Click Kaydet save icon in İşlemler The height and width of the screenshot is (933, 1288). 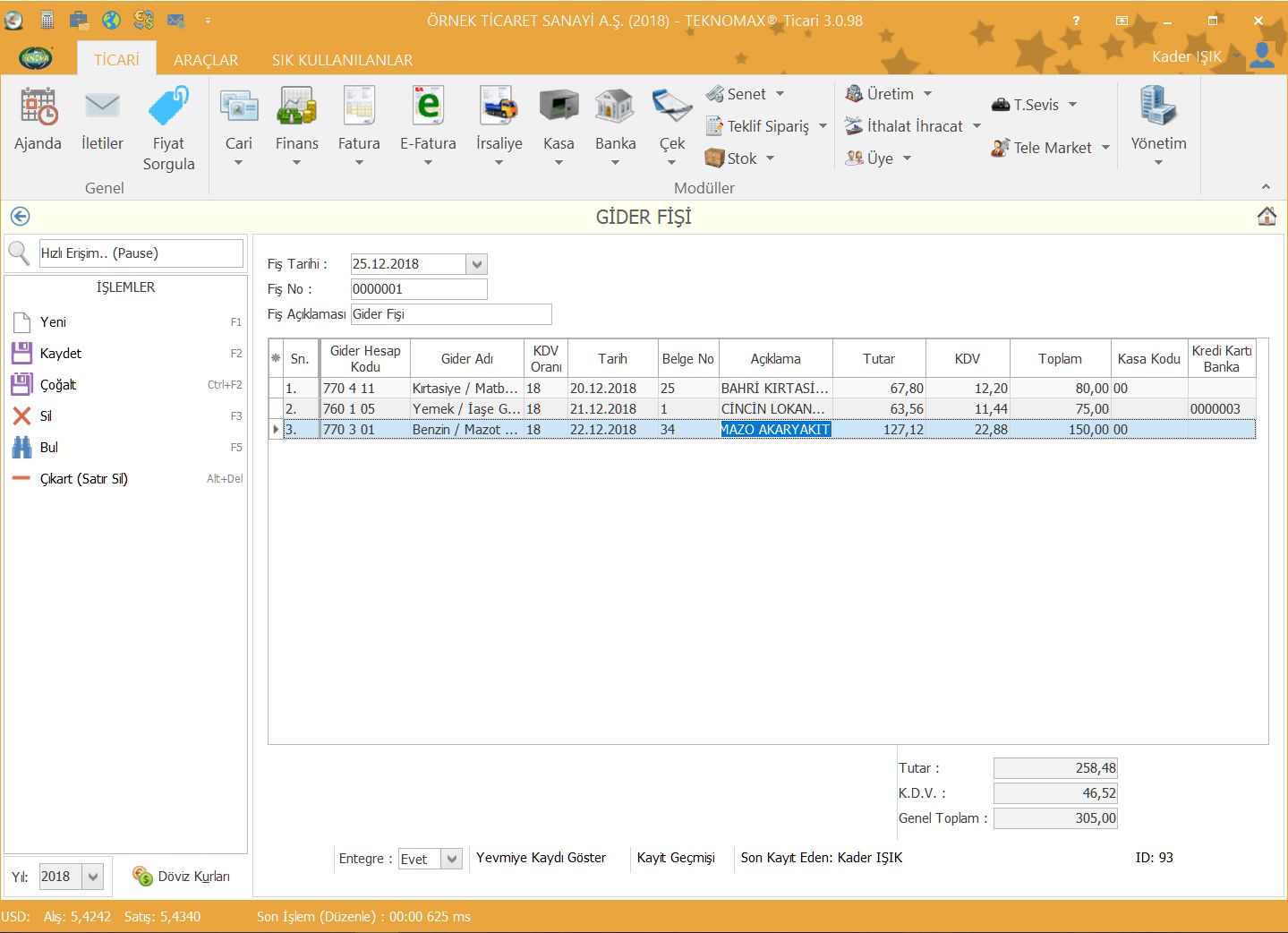click(22, 354)
